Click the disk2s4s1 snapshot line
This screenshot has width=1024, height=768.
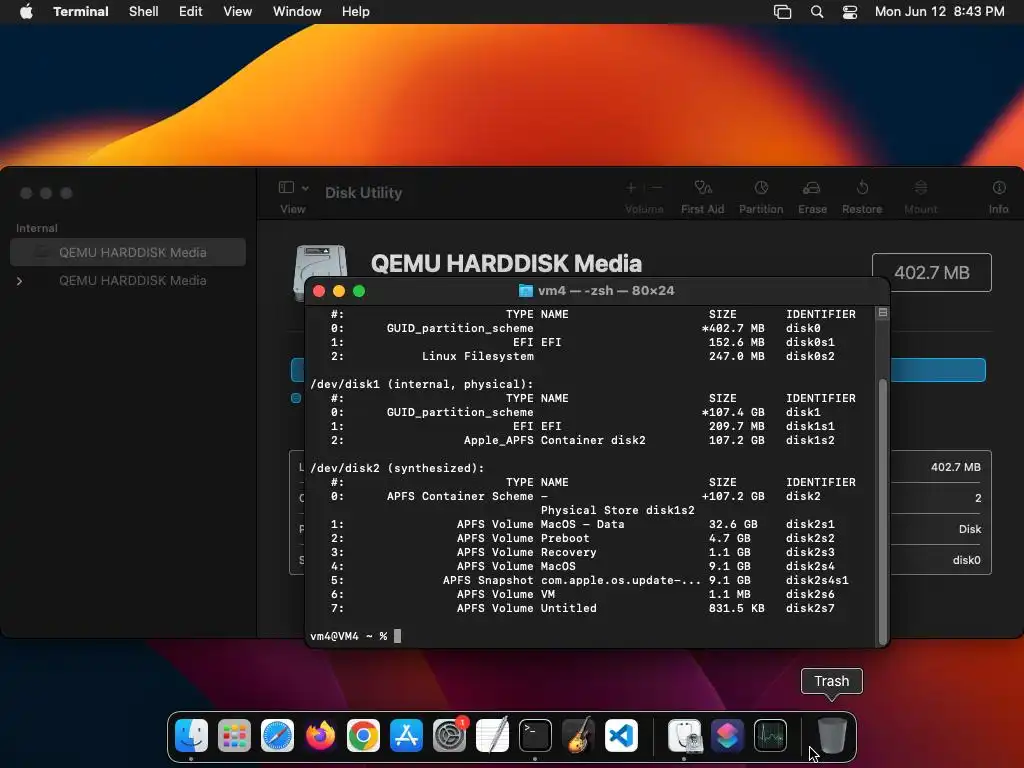(x=590, y=580)
